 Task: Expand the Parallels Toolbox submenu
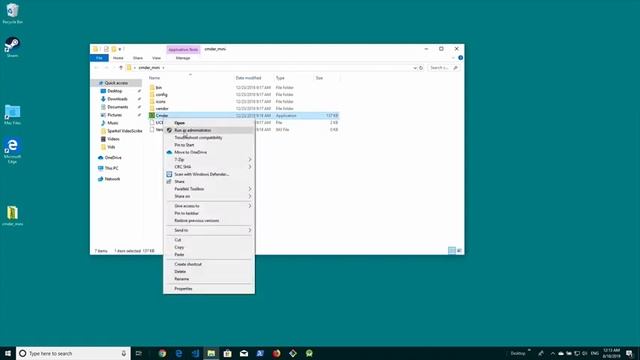tap(209, 189)
